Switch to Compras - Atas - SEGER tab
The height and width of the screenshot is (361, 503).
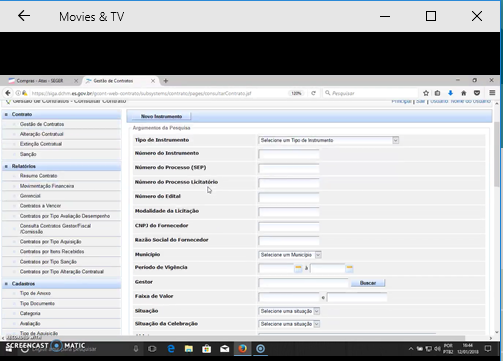pyautogui.click(x=40, y=81)
